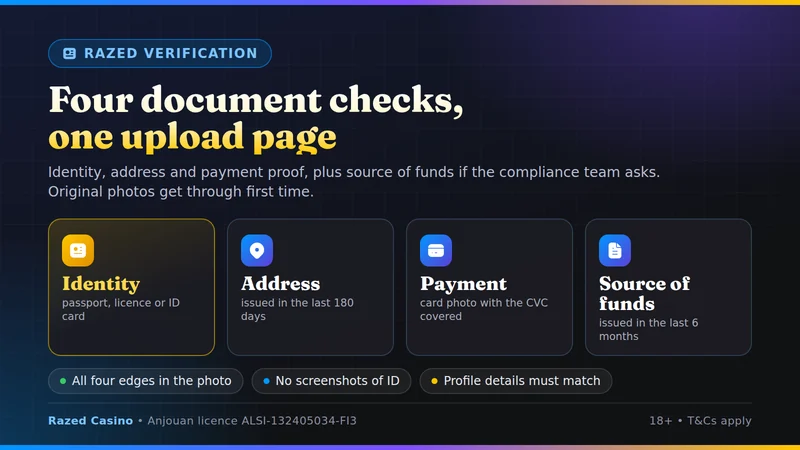Click 'issued in the last 6 months' text
This screenshot has width=800, height=450.
point(648,330)
